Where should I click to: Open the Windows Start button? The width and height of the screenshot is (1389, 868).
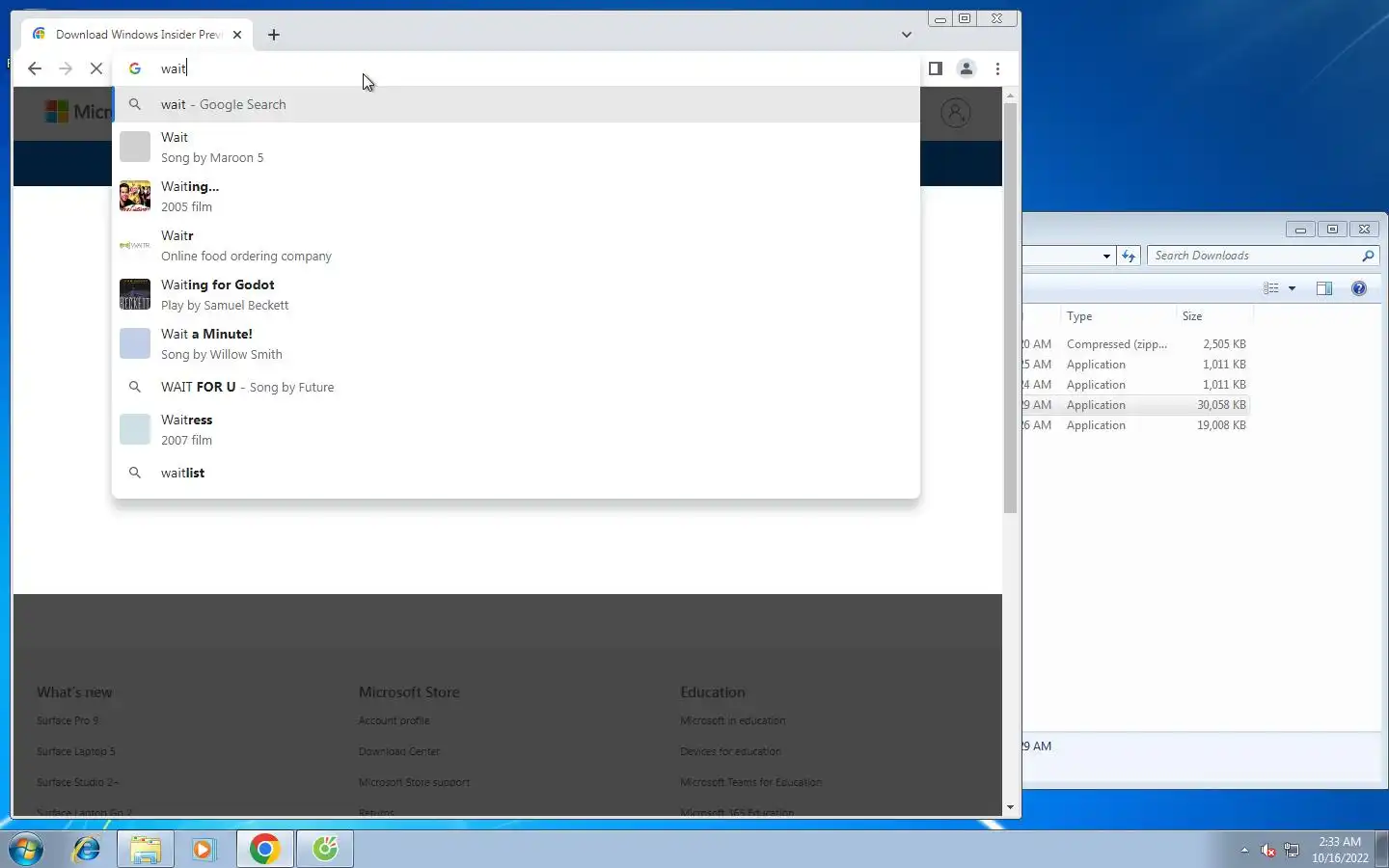point(26,849)
